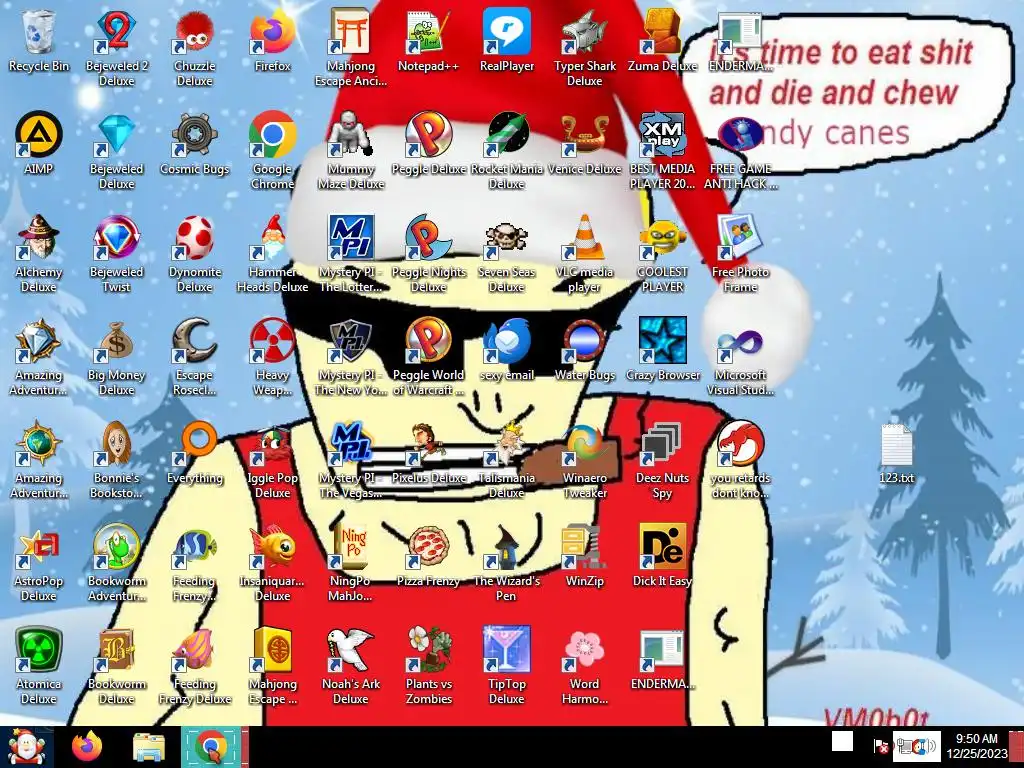Launch Mahjong Escape Ancient shortcut at top

tap(351, 47)
